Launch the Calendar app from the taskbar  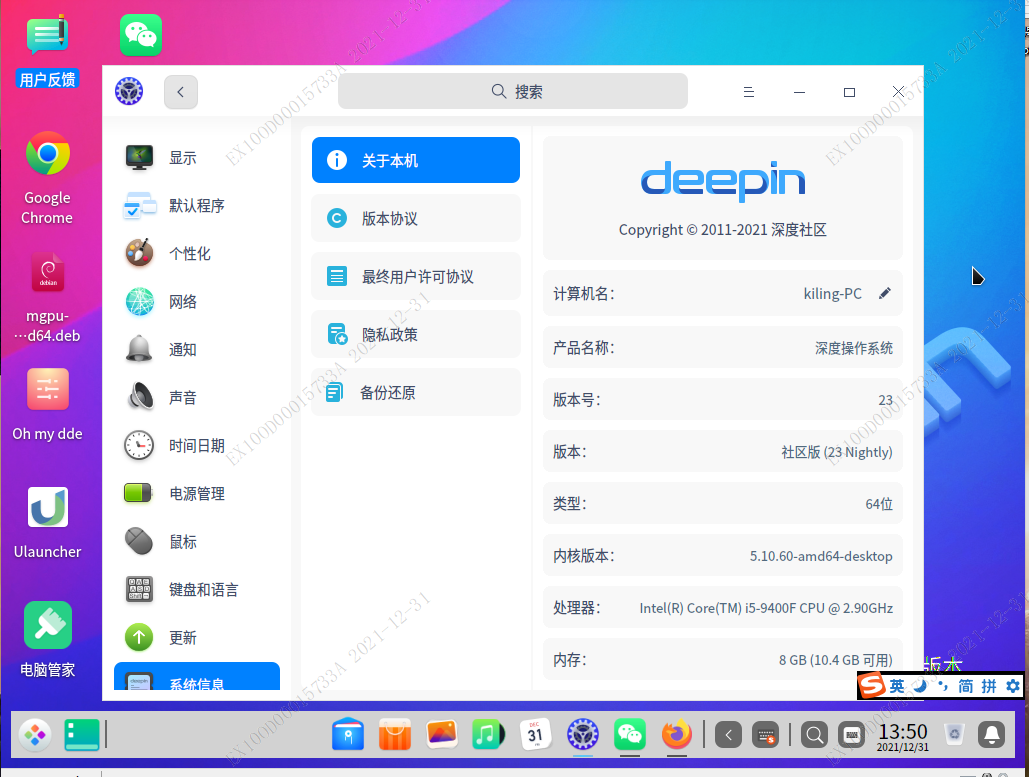pos(536,735)
